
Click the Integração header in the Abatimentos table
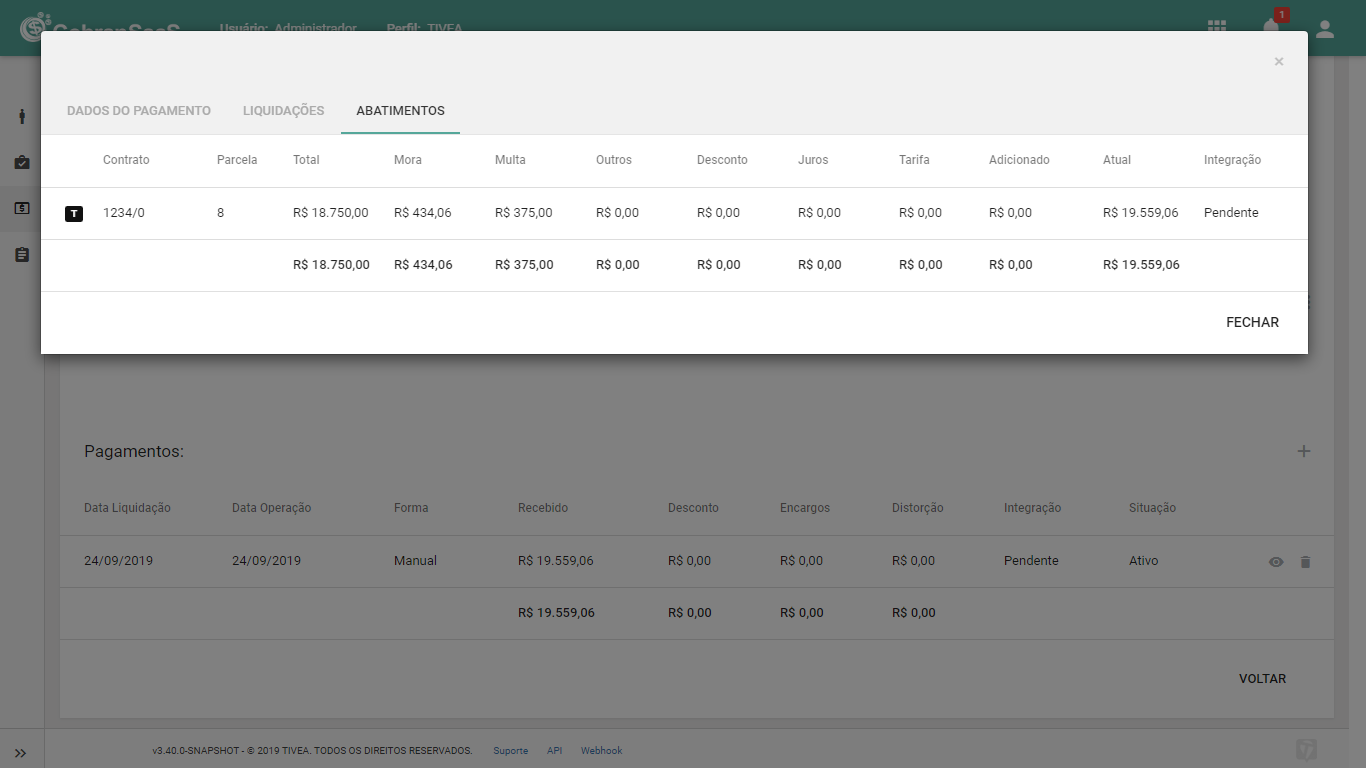point(1232,160)
